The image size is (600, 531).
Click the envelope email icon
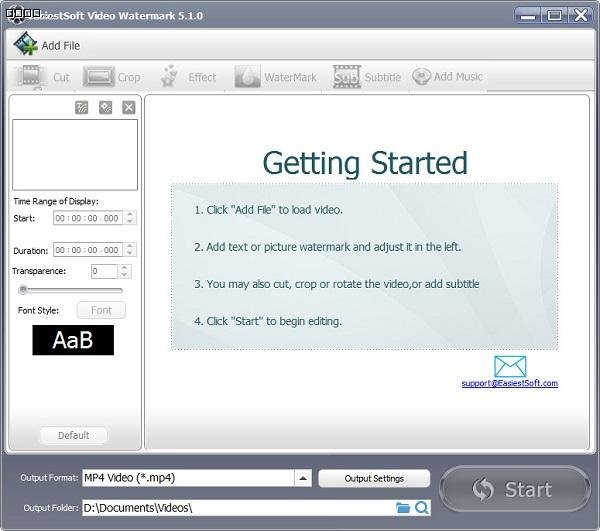[510, 366]
